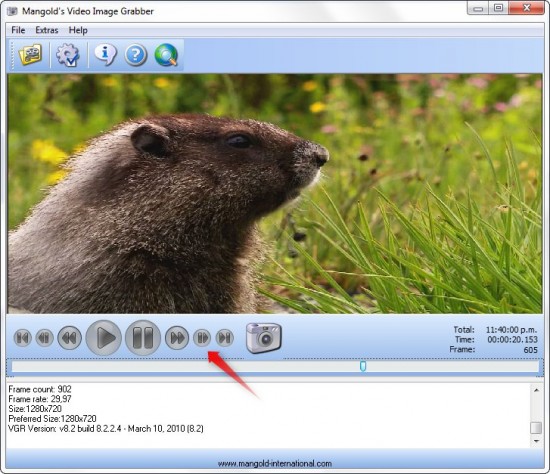The width and height of the screenshot is (550, 474).
Task: Grab the current frame with the camera icon
Action: tap(264, 338)
